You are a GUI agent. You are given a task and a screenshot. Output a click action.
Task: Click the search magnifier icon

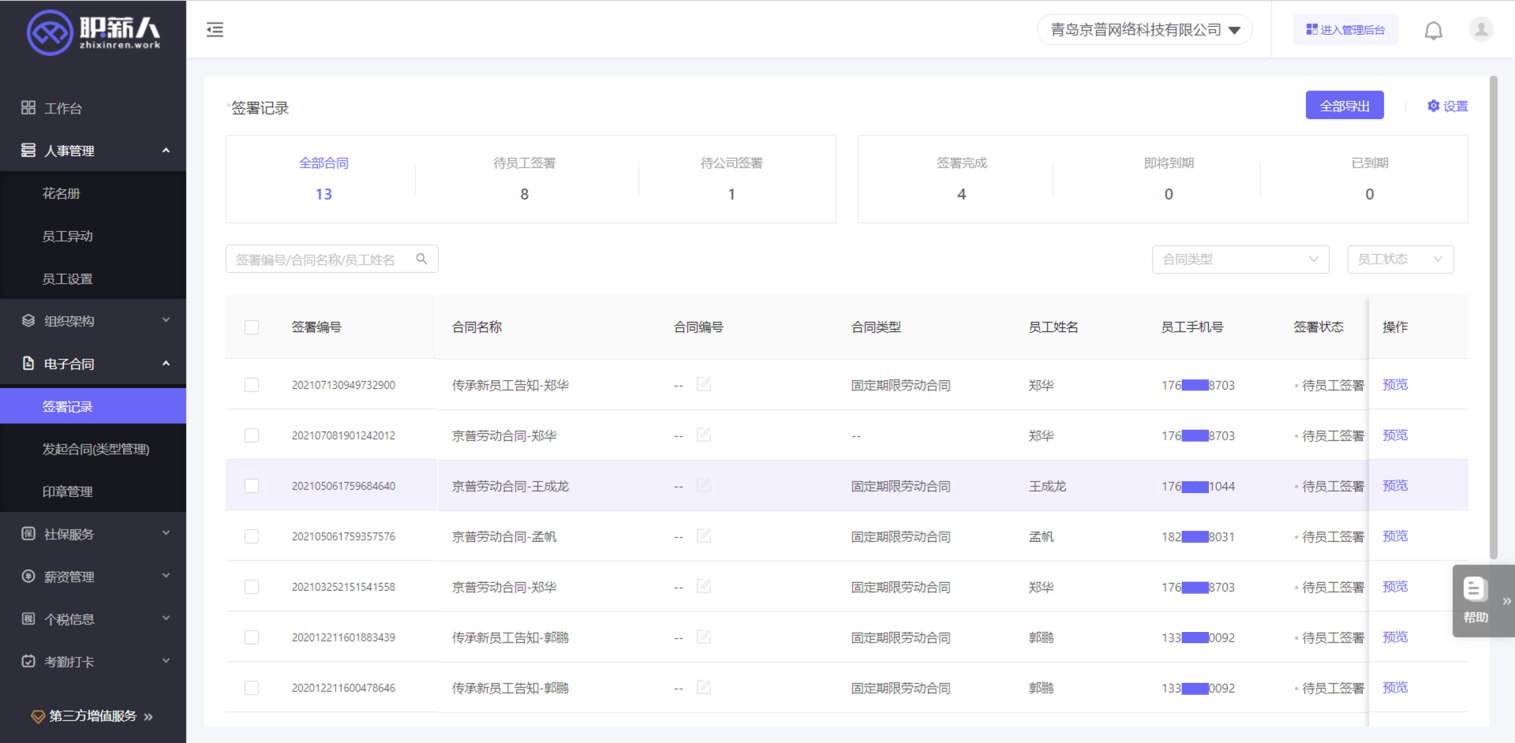tap(422, 259)
